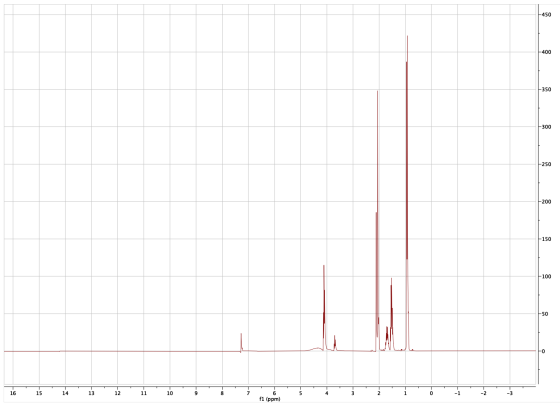Image resolution: width=560 pixels, height=407 pixels.
Task: Click the small solvent peak near 7.26 ppm
Action: coord(241,342)
